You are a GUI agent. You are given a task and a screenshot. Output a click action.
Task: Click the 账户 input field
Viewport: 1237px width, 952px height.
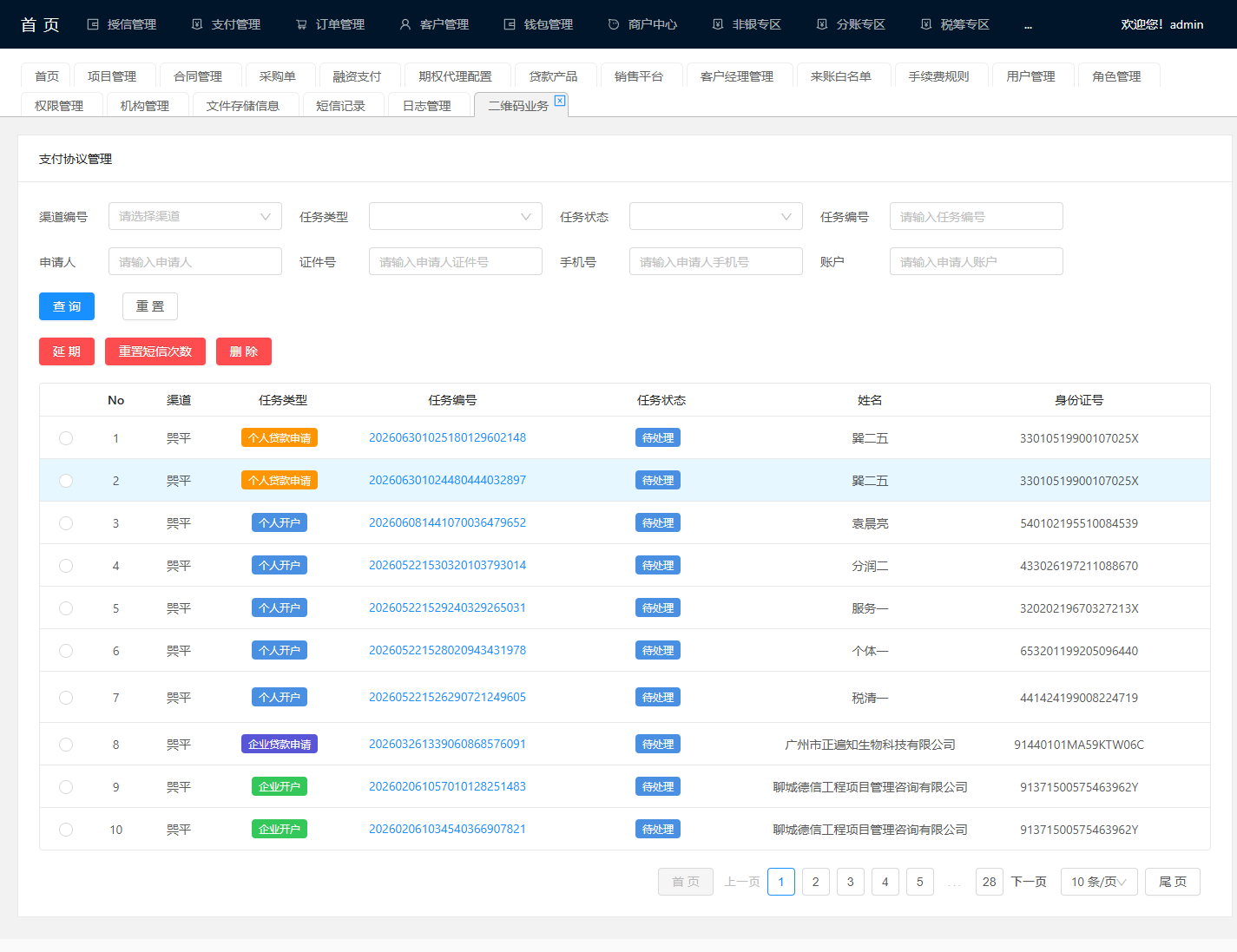[x=977, y=261]
